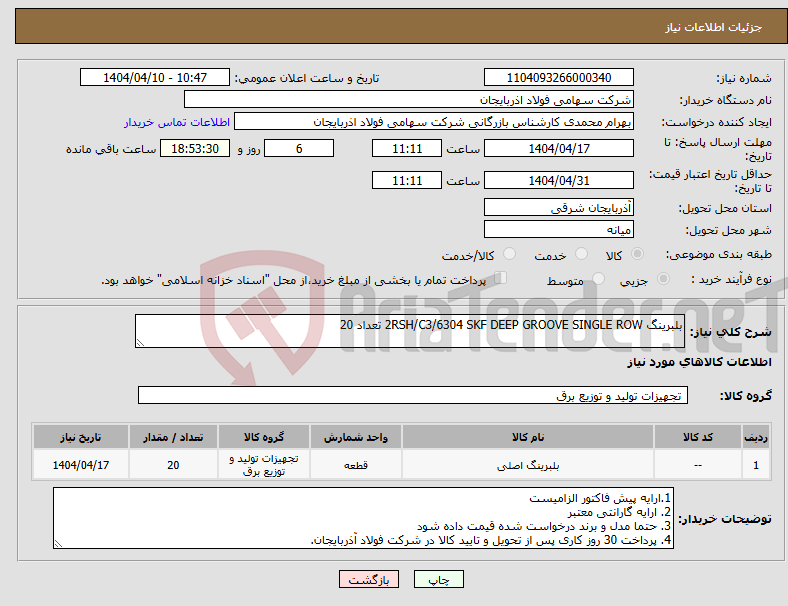Click the شماره نیاز field 1104093266000340
Screen dimensions: 788x606
558,77
